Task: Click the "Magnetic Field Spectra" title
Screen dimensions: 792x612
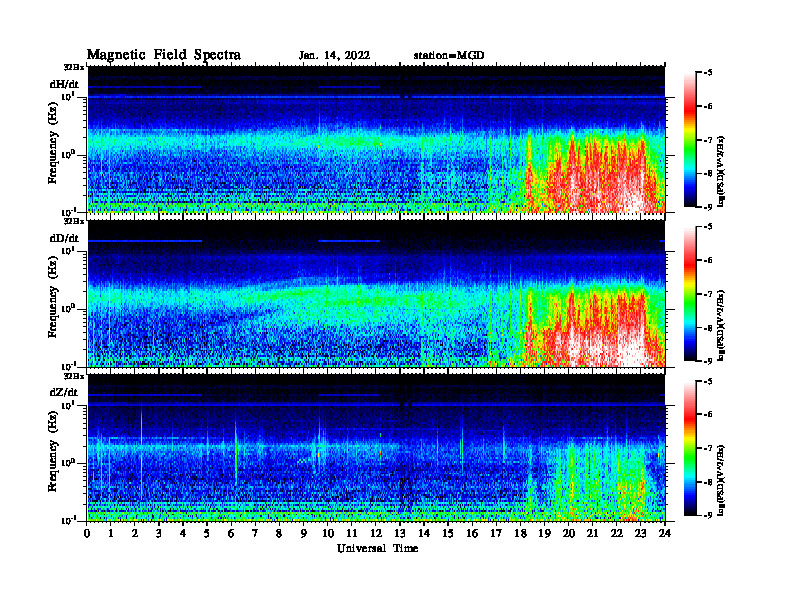Action: [x=164, y=55]
